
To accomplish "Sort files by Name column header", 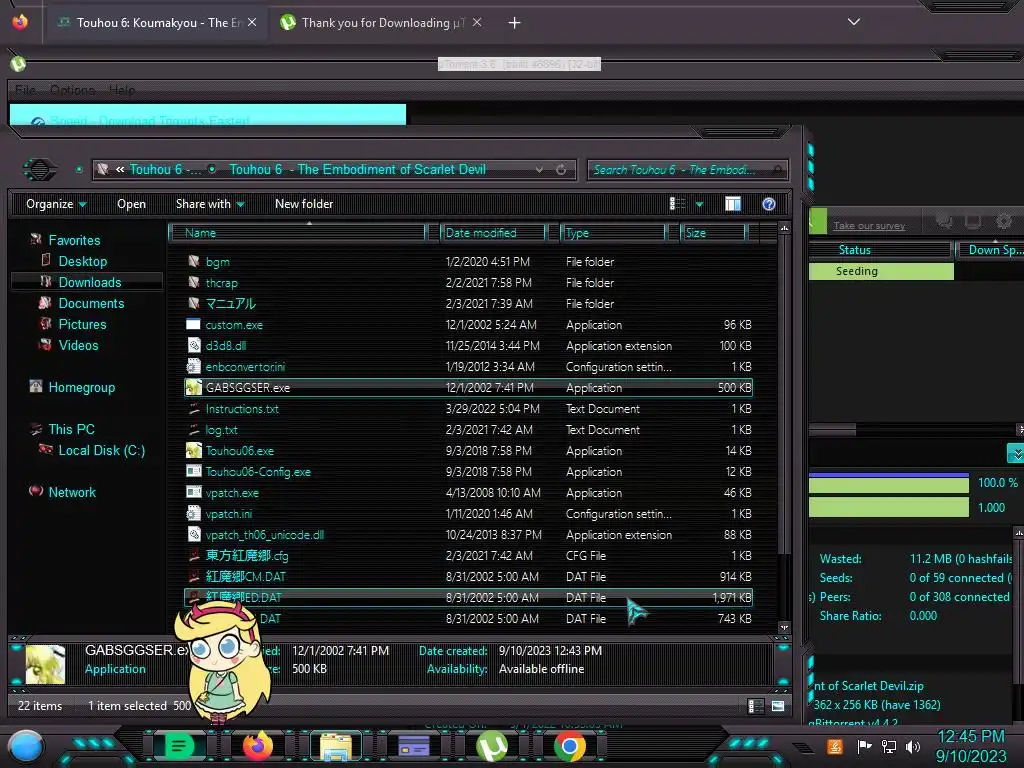I will (x=297, y=233).
